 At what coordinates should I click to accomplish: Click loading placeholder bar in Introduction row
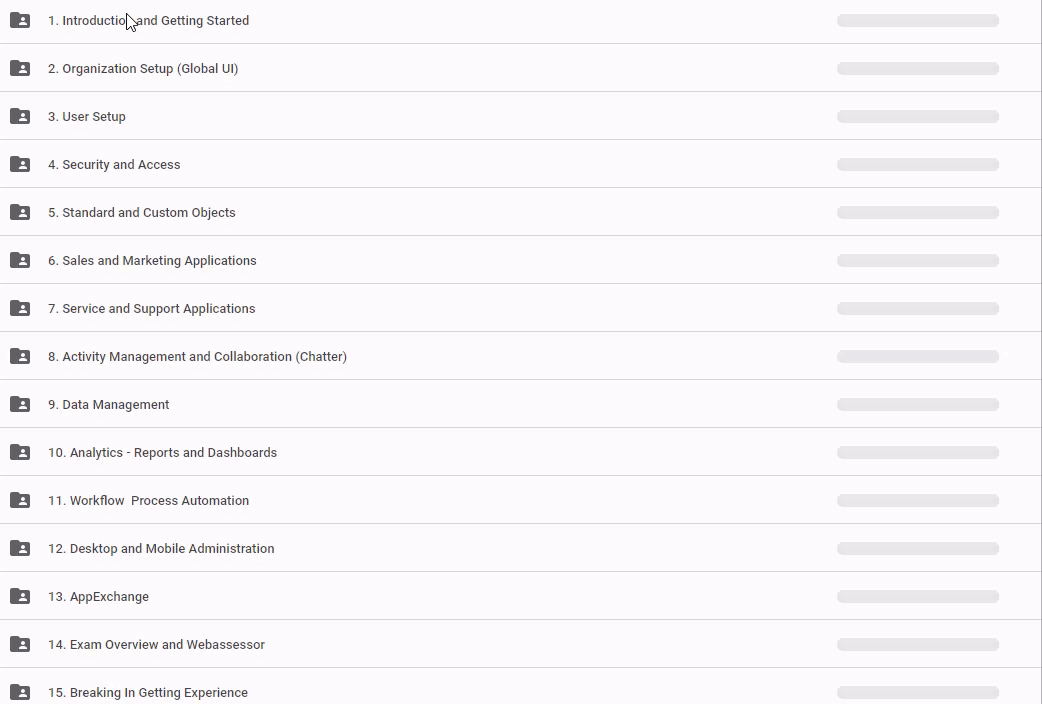click(x=917, y=21)
